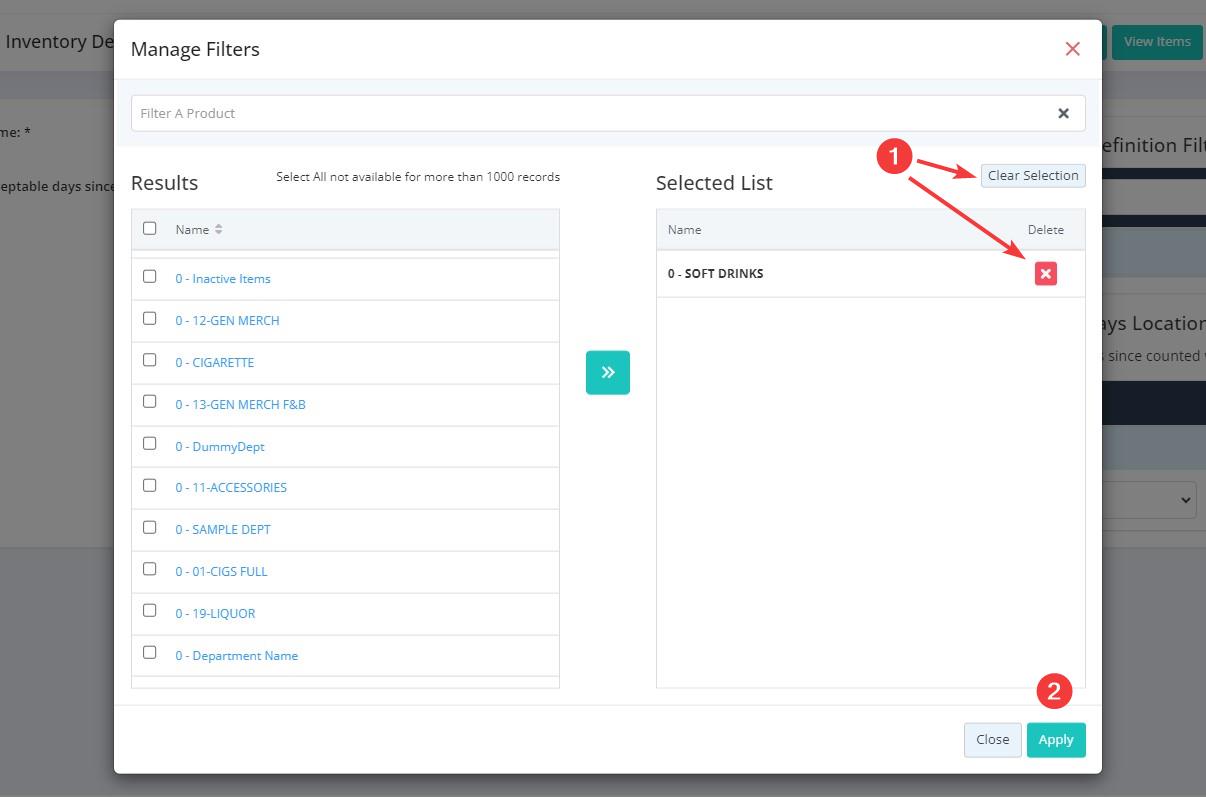Open the 0 - SAMPLE DEPT link
Viewport: 1206px width, 797px height.
point(223,530)
